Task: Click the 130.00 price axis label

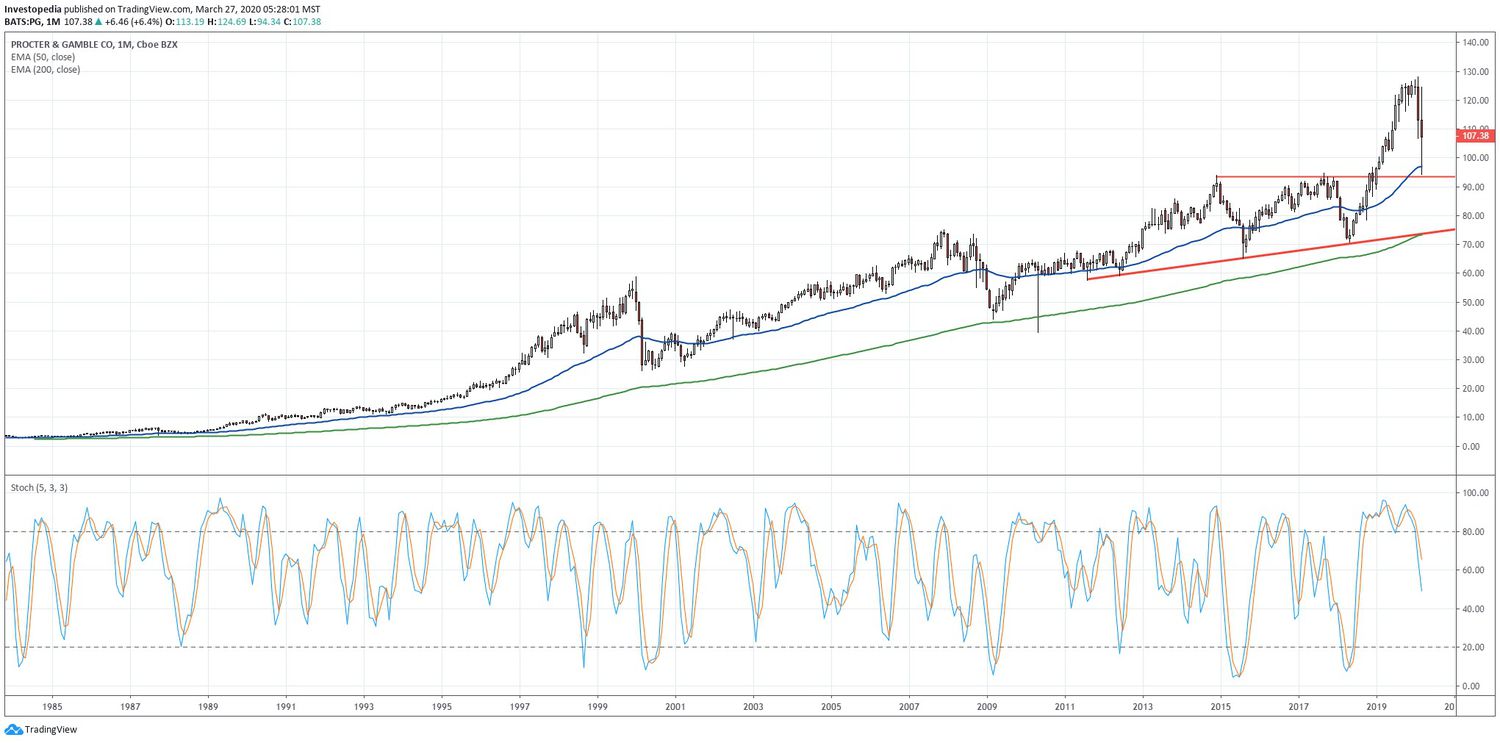Action: click(x=1476, y=72)
